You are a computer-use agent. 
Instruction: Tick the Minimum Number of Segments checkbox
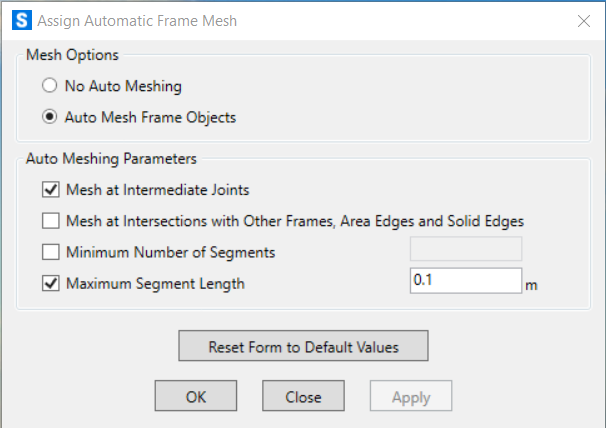(51, 252)
